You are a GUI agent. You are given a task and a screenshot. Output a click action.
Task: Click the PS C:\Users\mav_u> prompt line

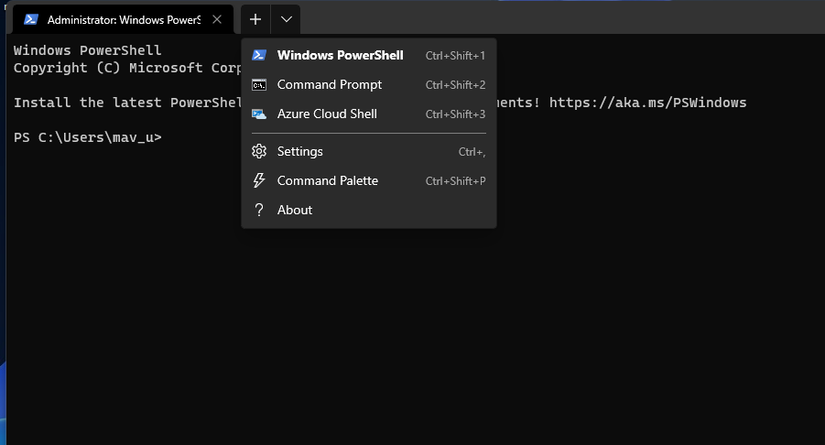[x=87, y=137]
